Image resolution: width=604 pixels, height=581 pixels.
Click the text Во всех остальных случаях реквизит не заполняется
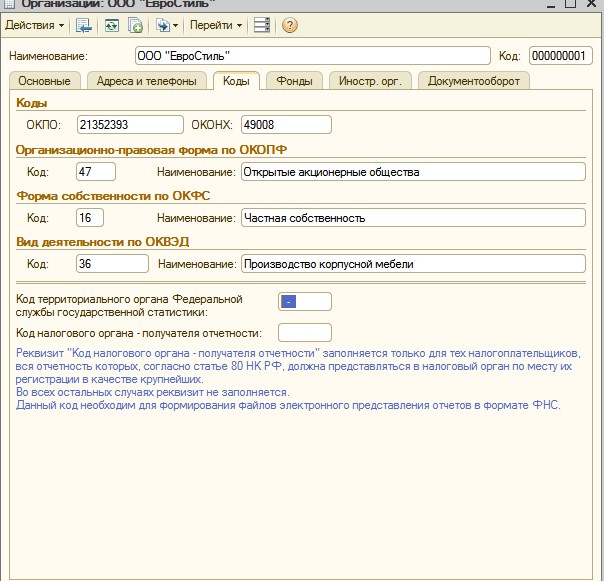(x=153, y=392)
